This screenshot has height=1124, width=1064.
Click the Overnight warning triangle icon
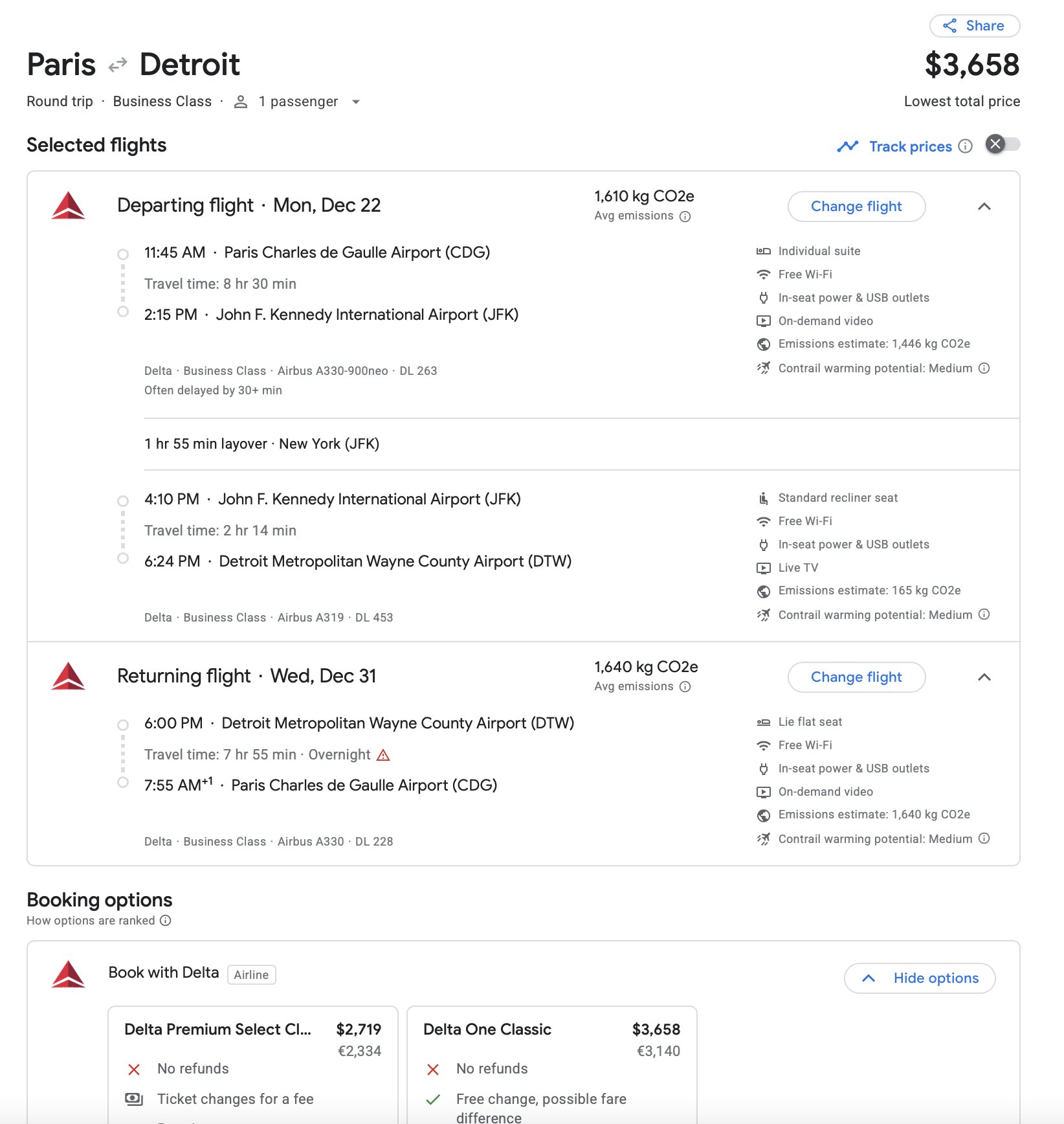(384, 754)
